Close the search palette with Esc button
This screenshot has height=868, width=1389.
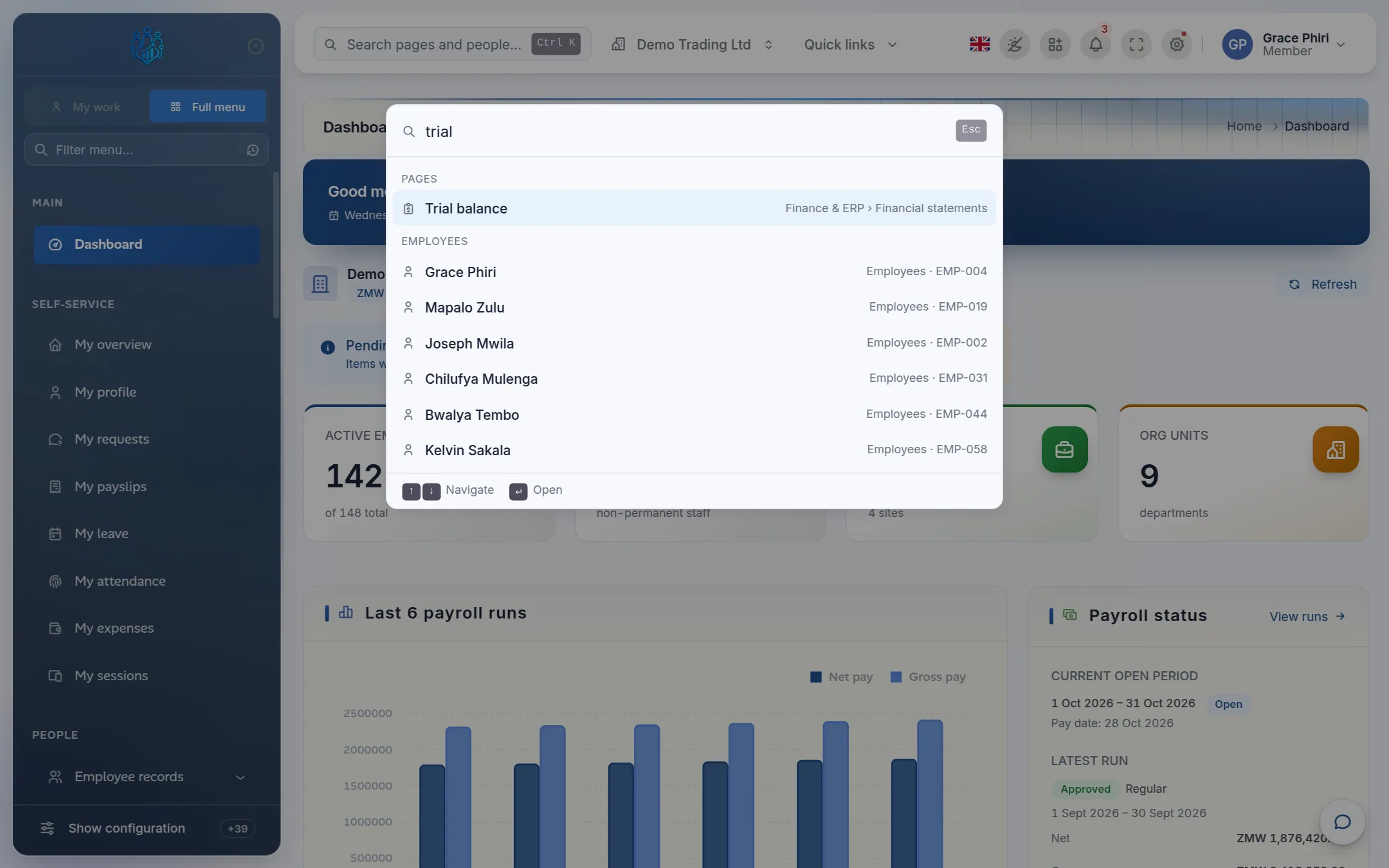971,130
